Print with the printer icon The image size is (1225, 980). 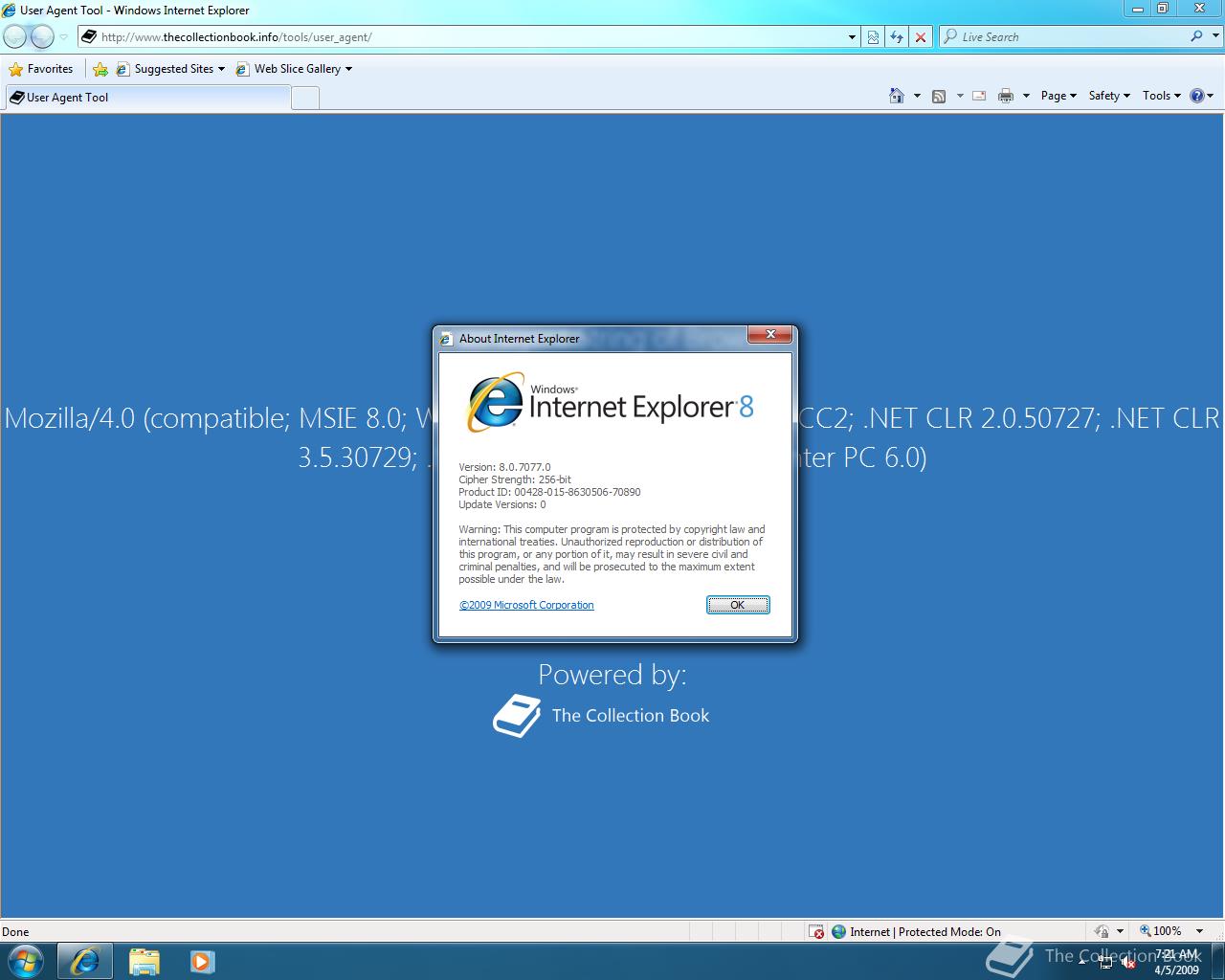(x=1006, y=96)
